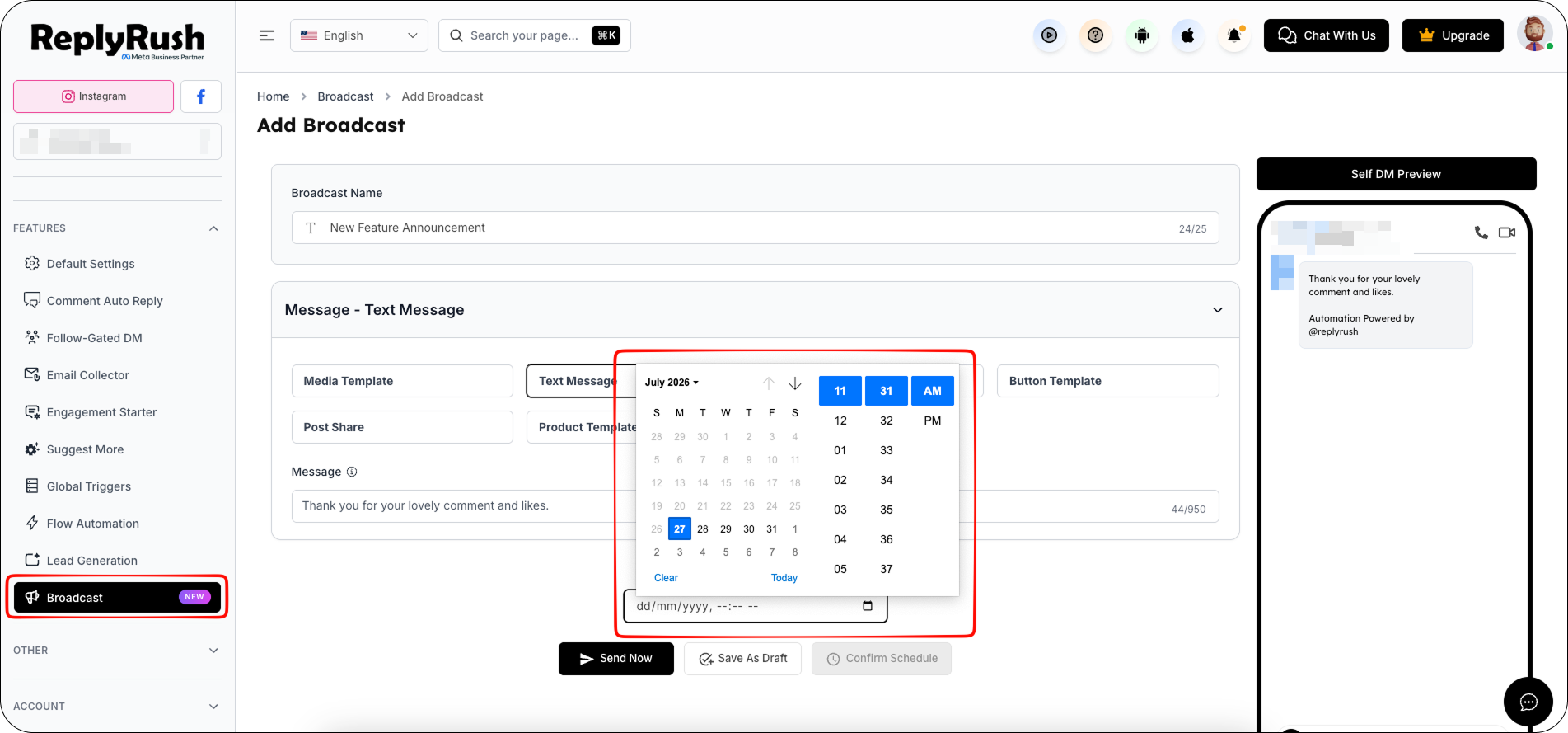Open the ReplyRush logo home link
This screenshot has width=1568, height=733.
(x=117, y=40)
